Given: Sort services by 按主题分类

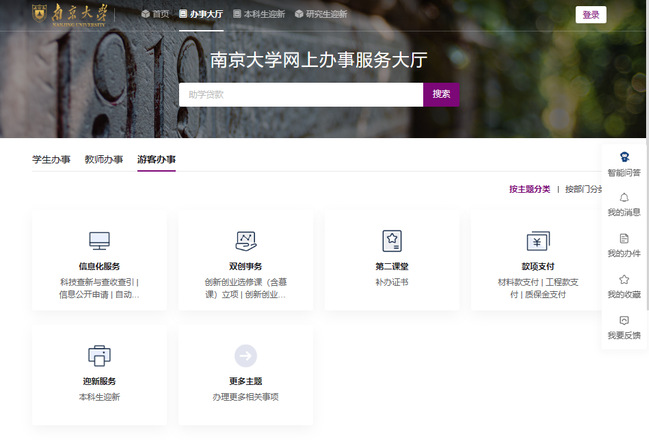Looking at the screenshot, I should 529,189.
